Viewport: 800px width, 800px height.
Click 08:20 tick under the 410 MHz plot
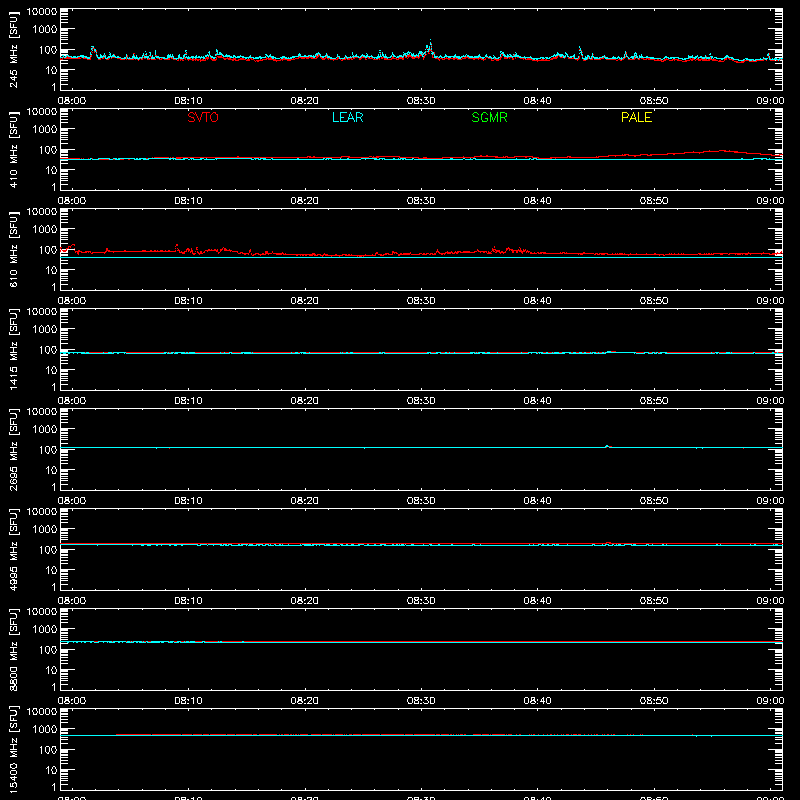(x=305, y=201)
